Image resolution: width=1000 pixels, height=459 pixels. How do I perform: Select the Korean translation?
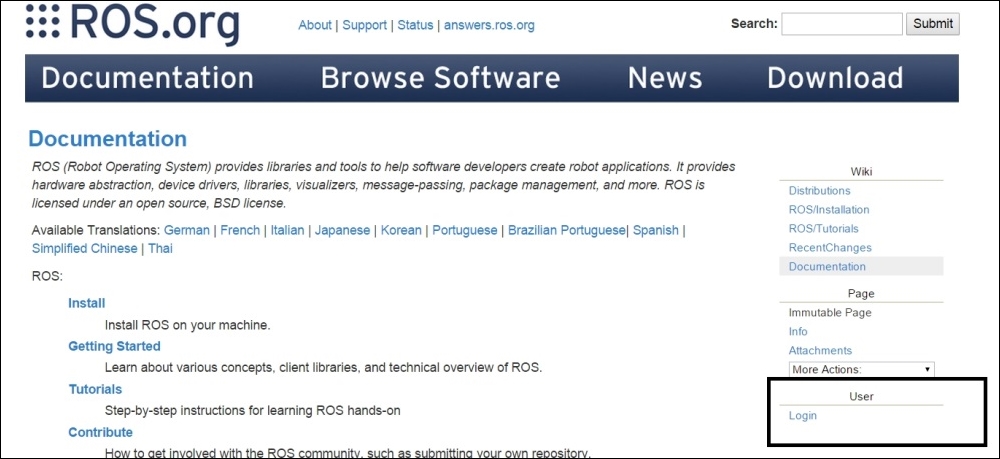(x=401, y=230)
